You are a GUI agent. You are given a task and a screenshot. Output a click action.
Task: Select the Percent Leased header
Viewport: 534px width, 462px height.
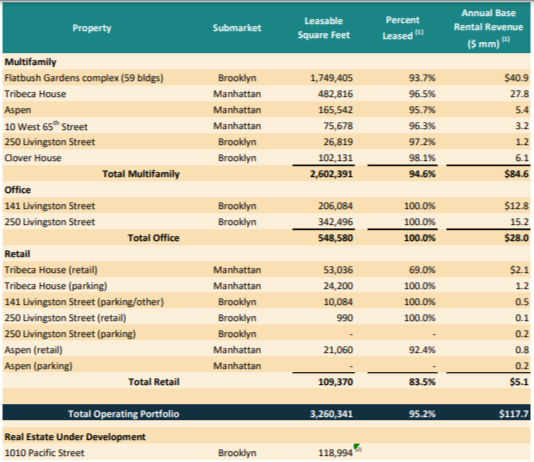click(403, 28)
